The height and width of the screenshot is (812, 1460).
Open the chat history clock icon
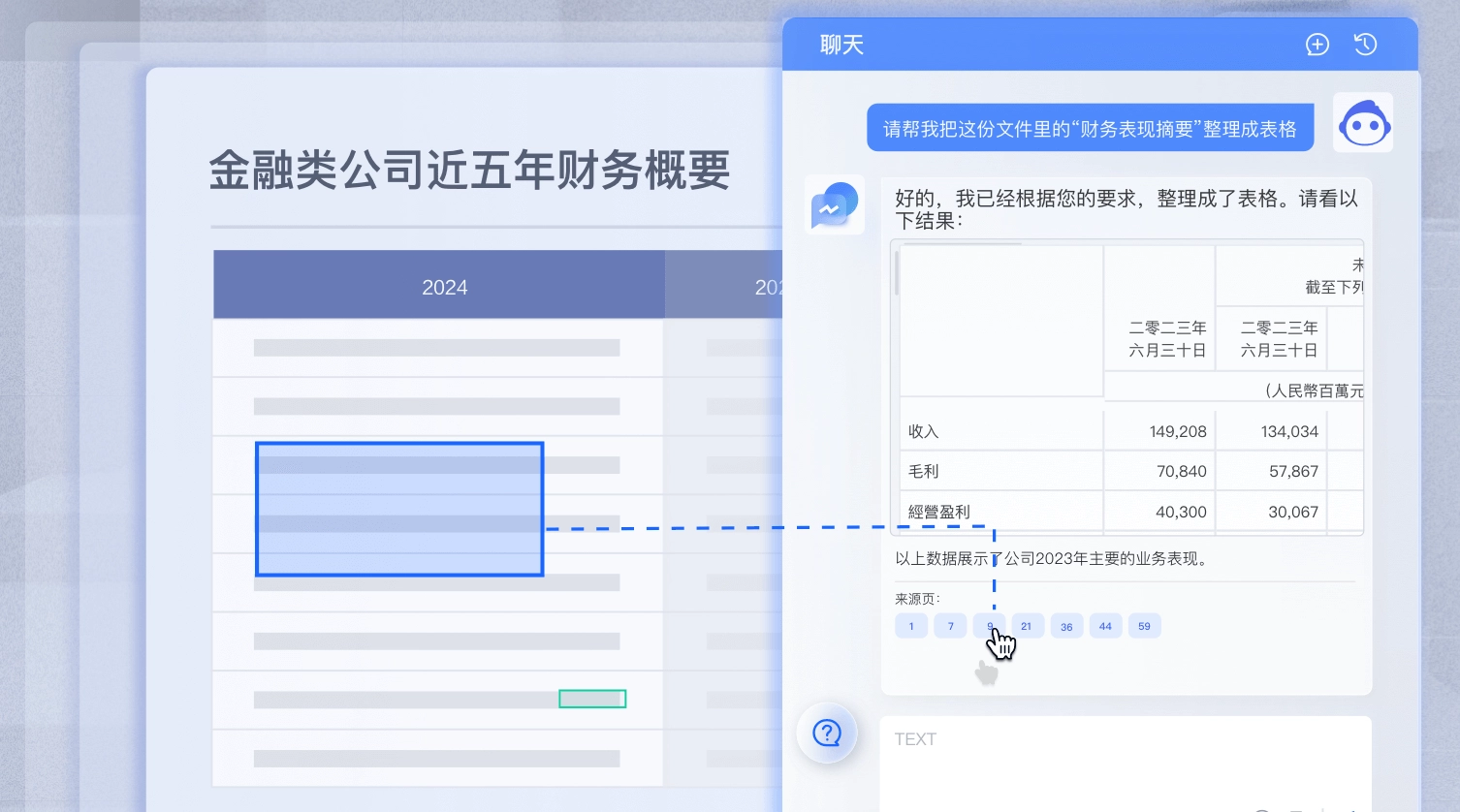[1365, 45]
